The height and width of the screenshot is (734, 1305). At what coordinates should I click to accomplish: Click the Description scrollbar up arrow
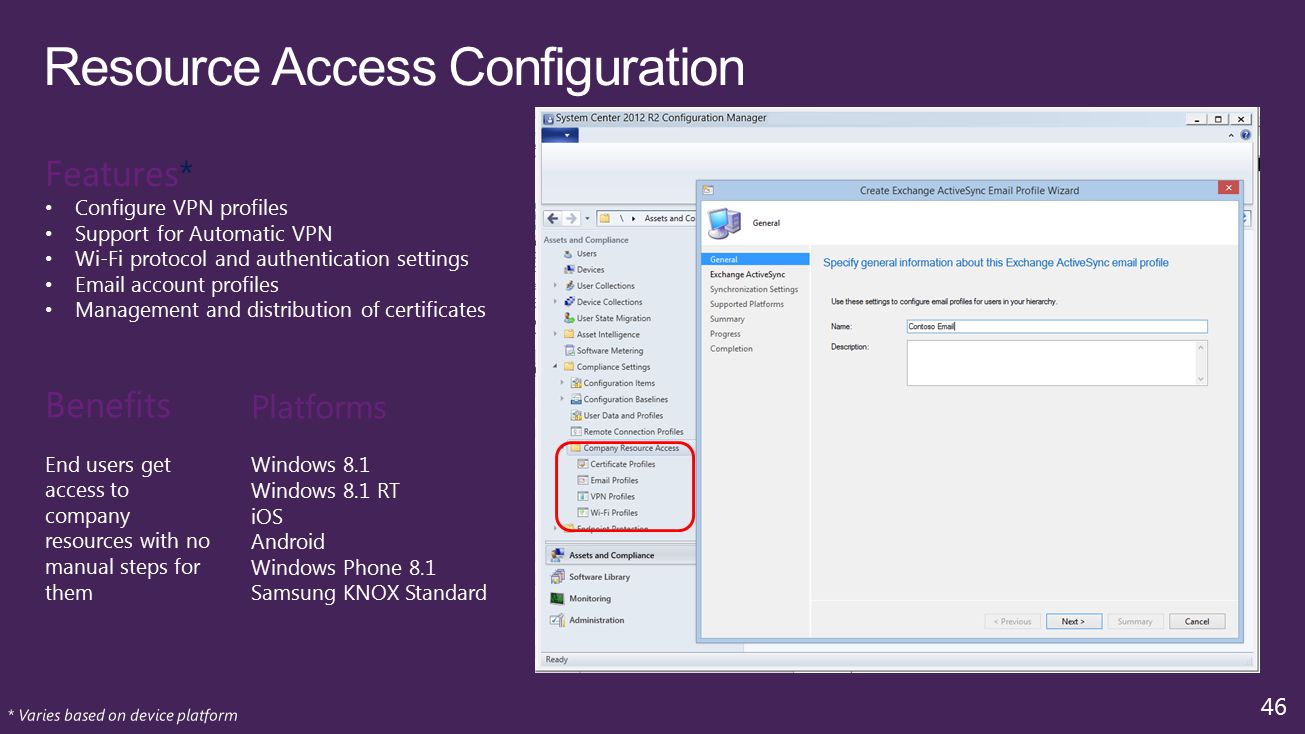point(1201,347)
